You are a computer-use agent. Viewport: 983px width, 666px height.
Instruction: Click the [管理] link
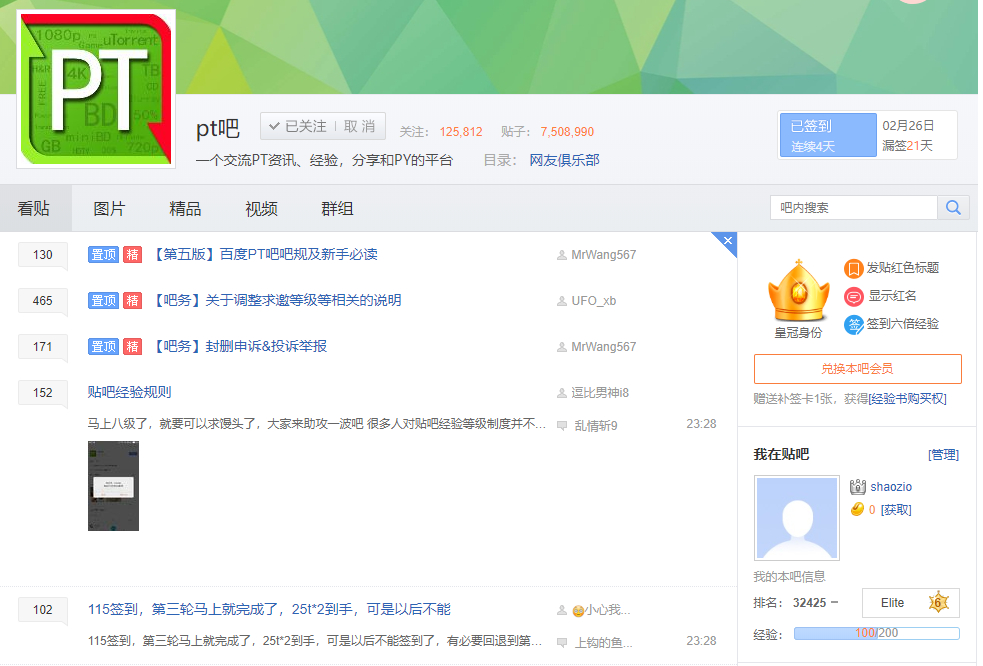click(944, 455)
